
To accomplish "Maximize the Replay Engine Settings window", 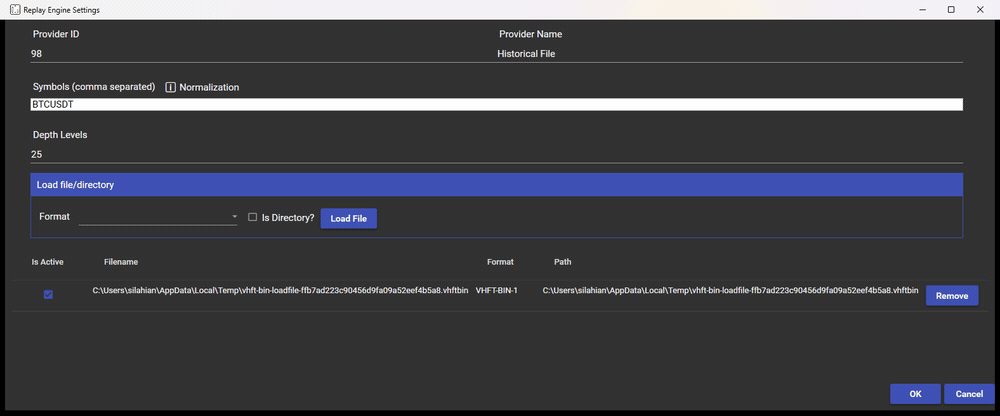I will tap(951, 10).
